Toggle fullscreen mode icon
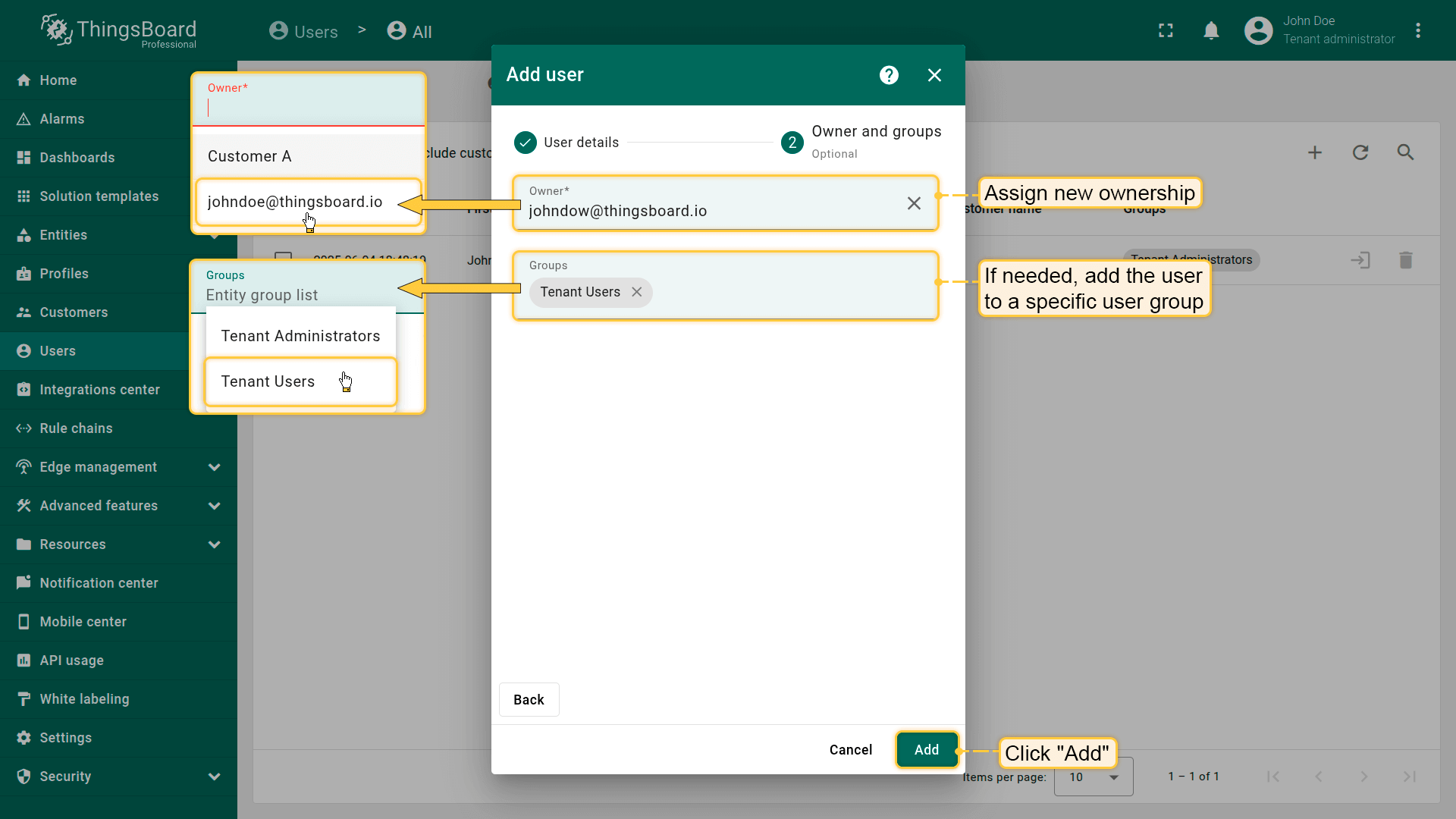The image size is (1456, 819). [1166, 31]
